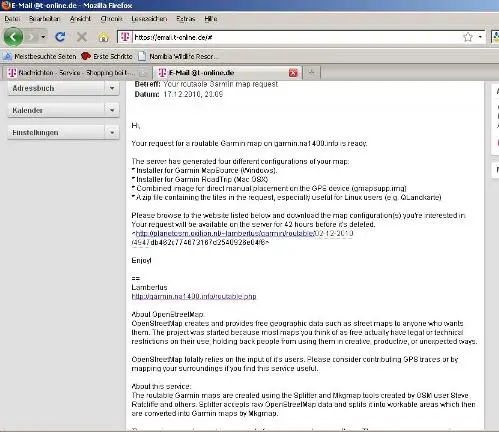This screenshot has width=499, height=432.
Task: Click the greyed Forward navigation arrow
Action: click(x=31, y=37)
